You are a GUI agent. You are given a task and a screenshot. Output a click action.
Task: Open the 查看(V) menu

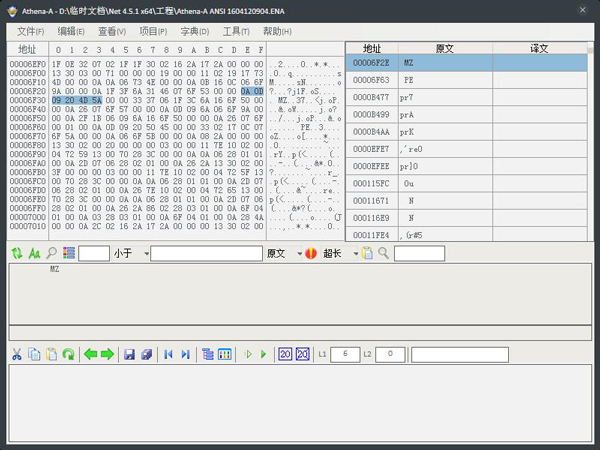[x=112, y=31]
